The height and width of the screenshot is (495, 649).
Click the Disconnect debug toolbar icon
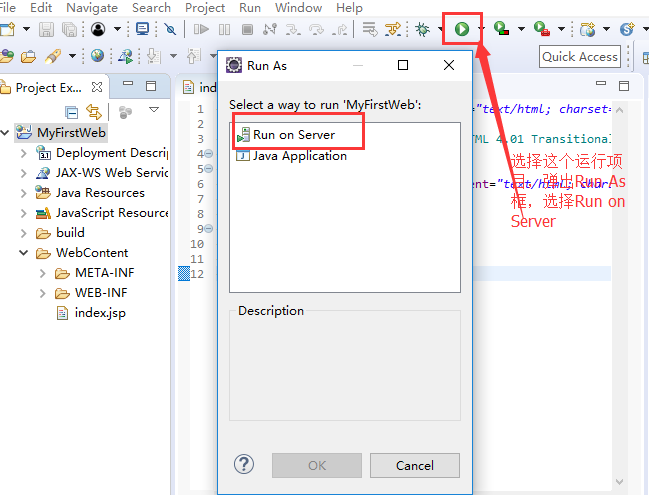[270, 29]
